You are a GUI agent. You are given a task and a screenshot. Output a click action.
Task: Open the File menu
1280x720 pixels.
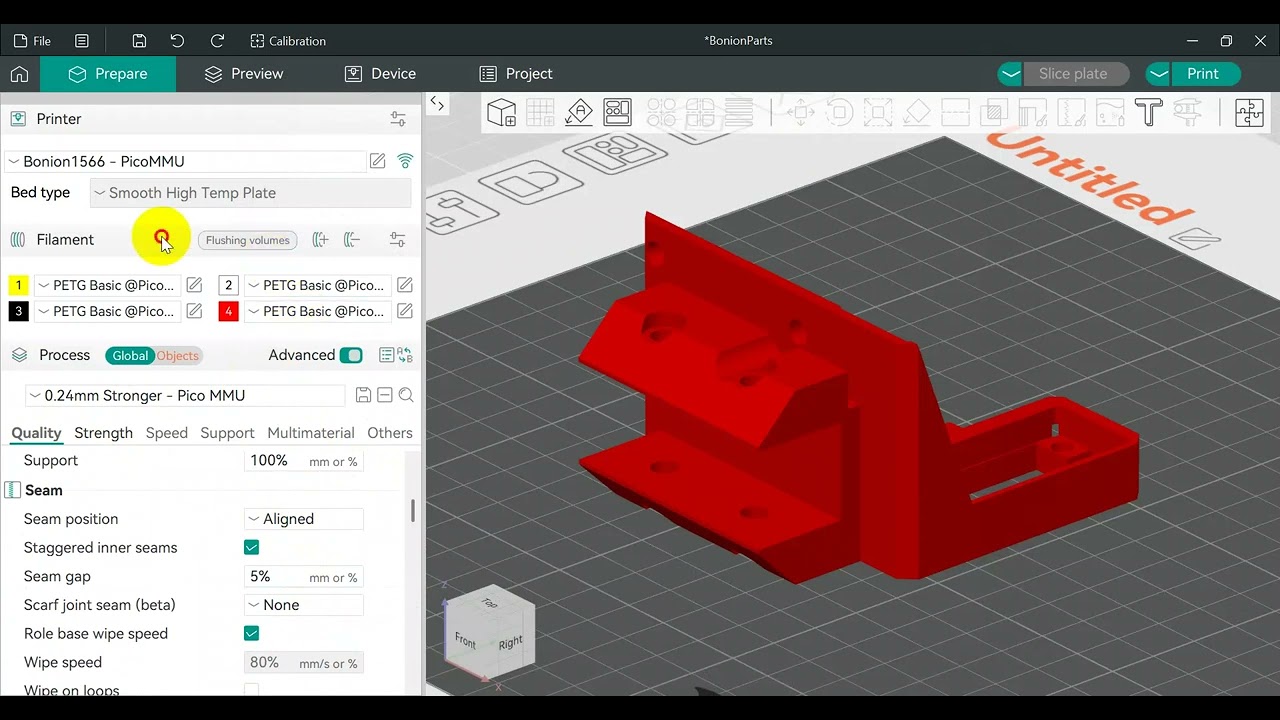click(x=32, y=41)
